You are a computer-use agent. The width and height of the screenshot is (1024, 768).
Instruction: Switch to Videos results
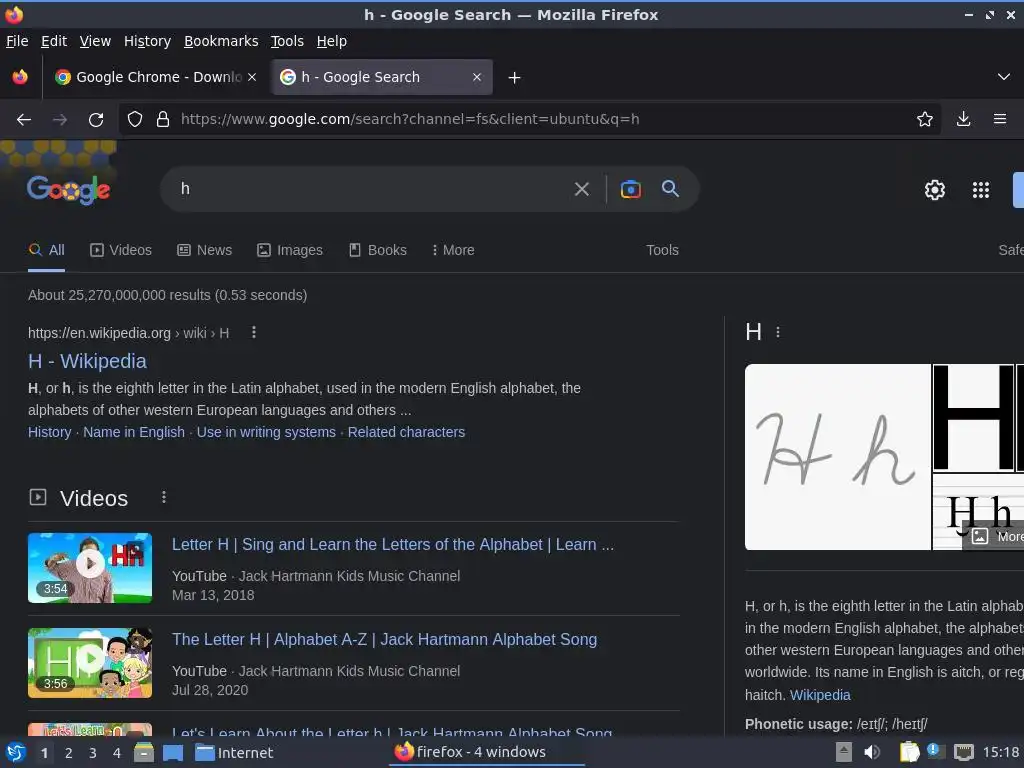point(121,250)
